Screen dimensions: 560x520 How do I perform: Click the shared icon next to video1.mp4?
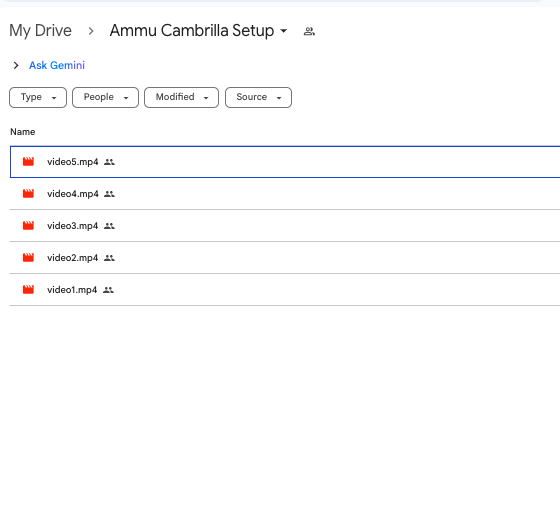coord(108,290)
